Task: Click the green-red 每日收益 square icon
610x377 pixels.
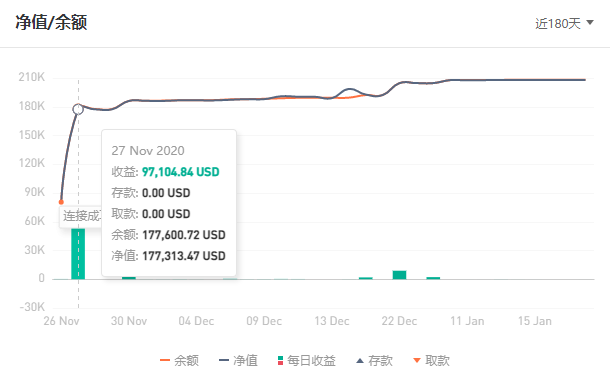Action: 280,361
